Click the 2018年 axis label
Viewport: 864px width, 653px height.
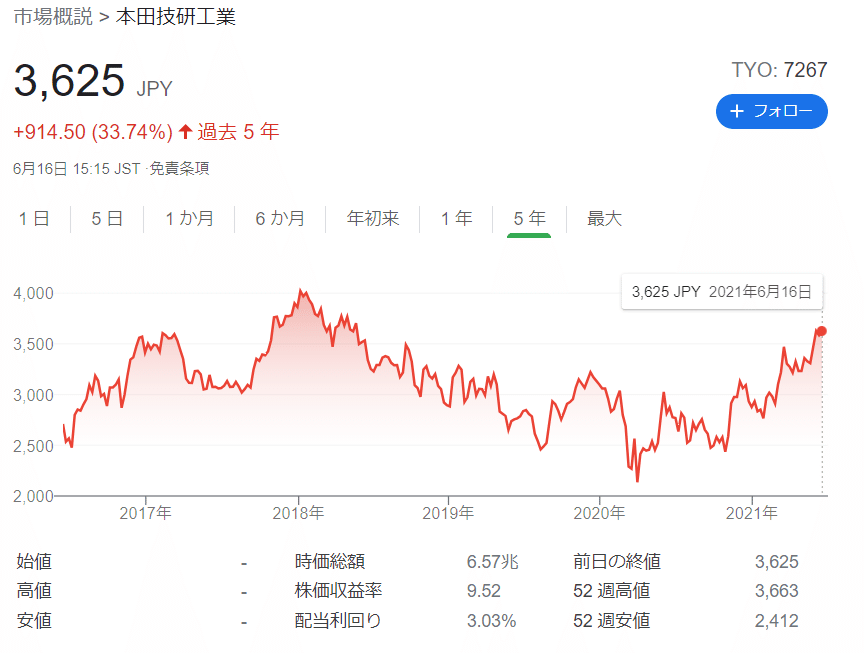(298, 513)
